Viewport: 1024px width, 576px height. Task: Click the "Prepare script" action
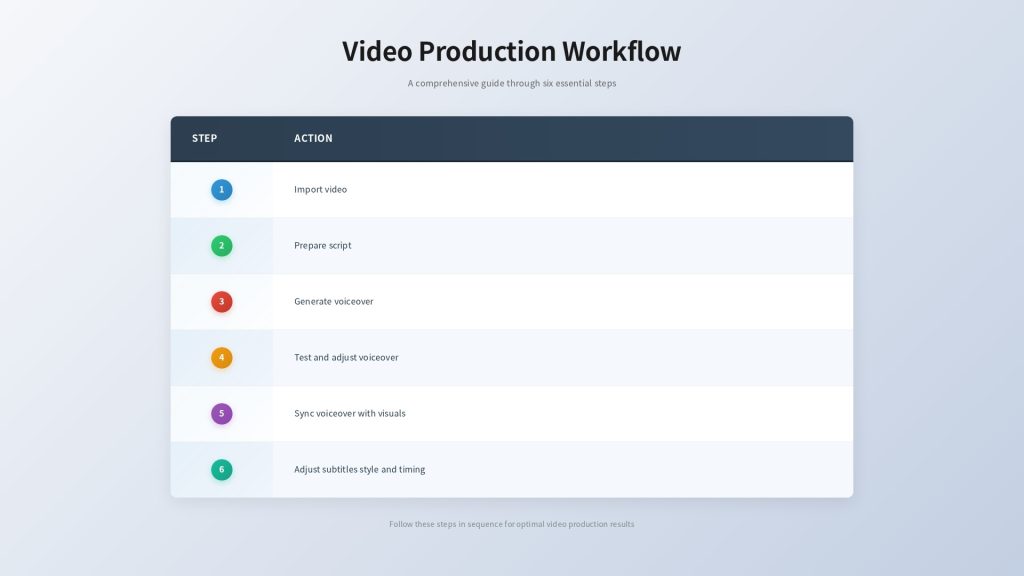coord(322,245)
